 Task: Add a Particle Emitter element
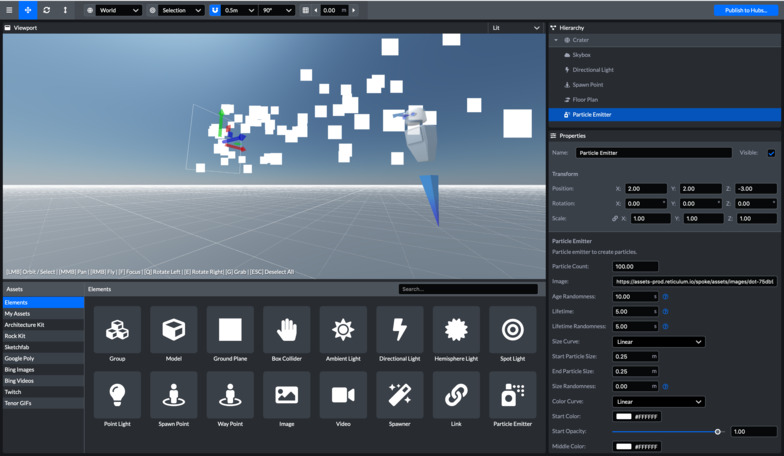[x=512, y=397]
